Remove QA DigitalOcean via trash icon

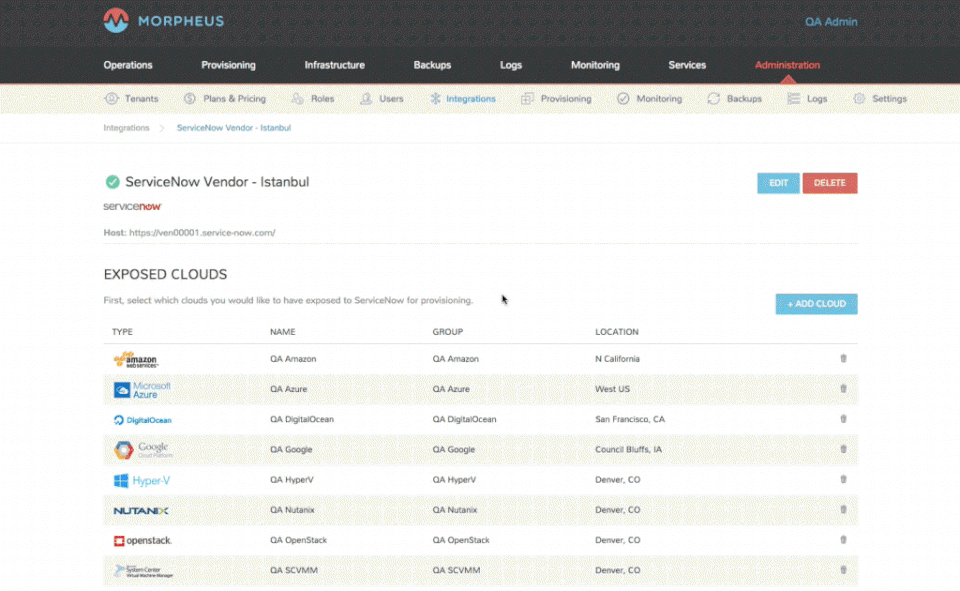(x=843, y=419)
